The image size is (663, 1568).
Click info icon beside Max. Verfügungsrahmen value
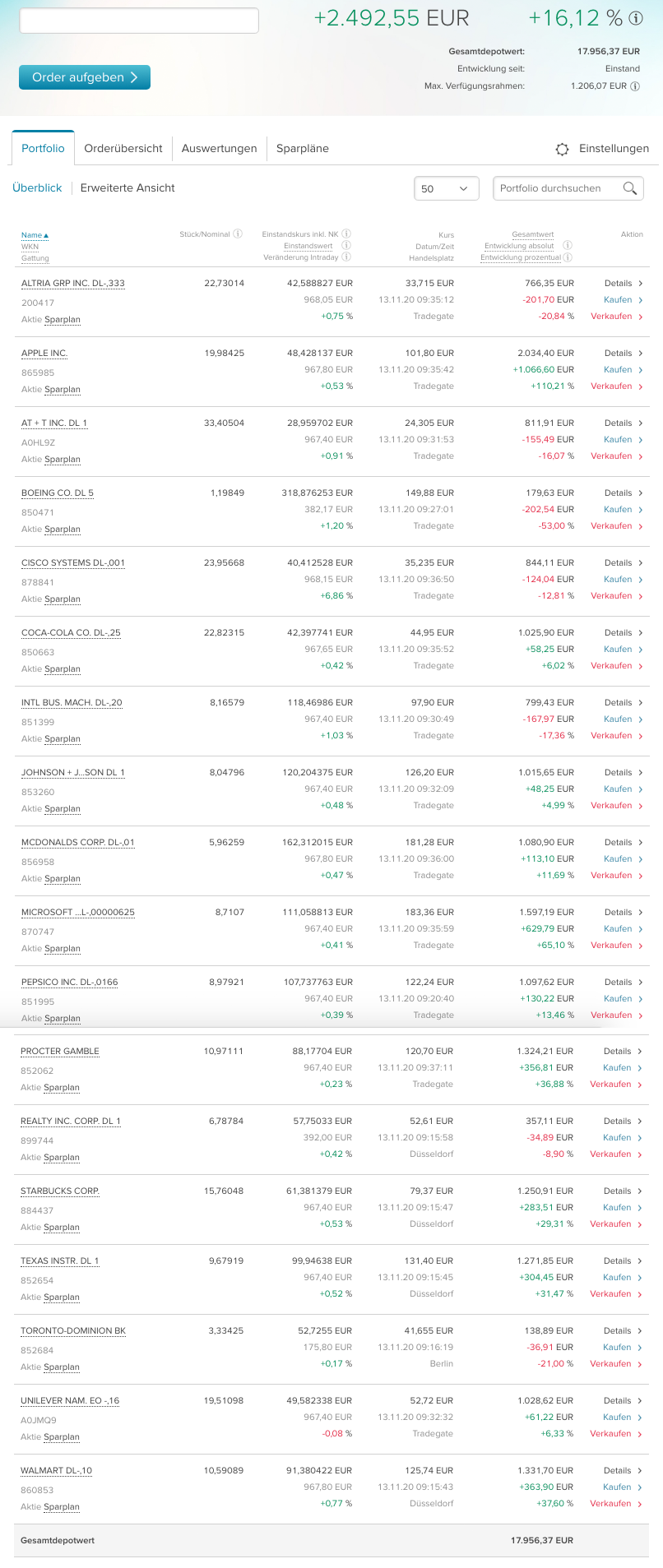(x=635, y=86)
